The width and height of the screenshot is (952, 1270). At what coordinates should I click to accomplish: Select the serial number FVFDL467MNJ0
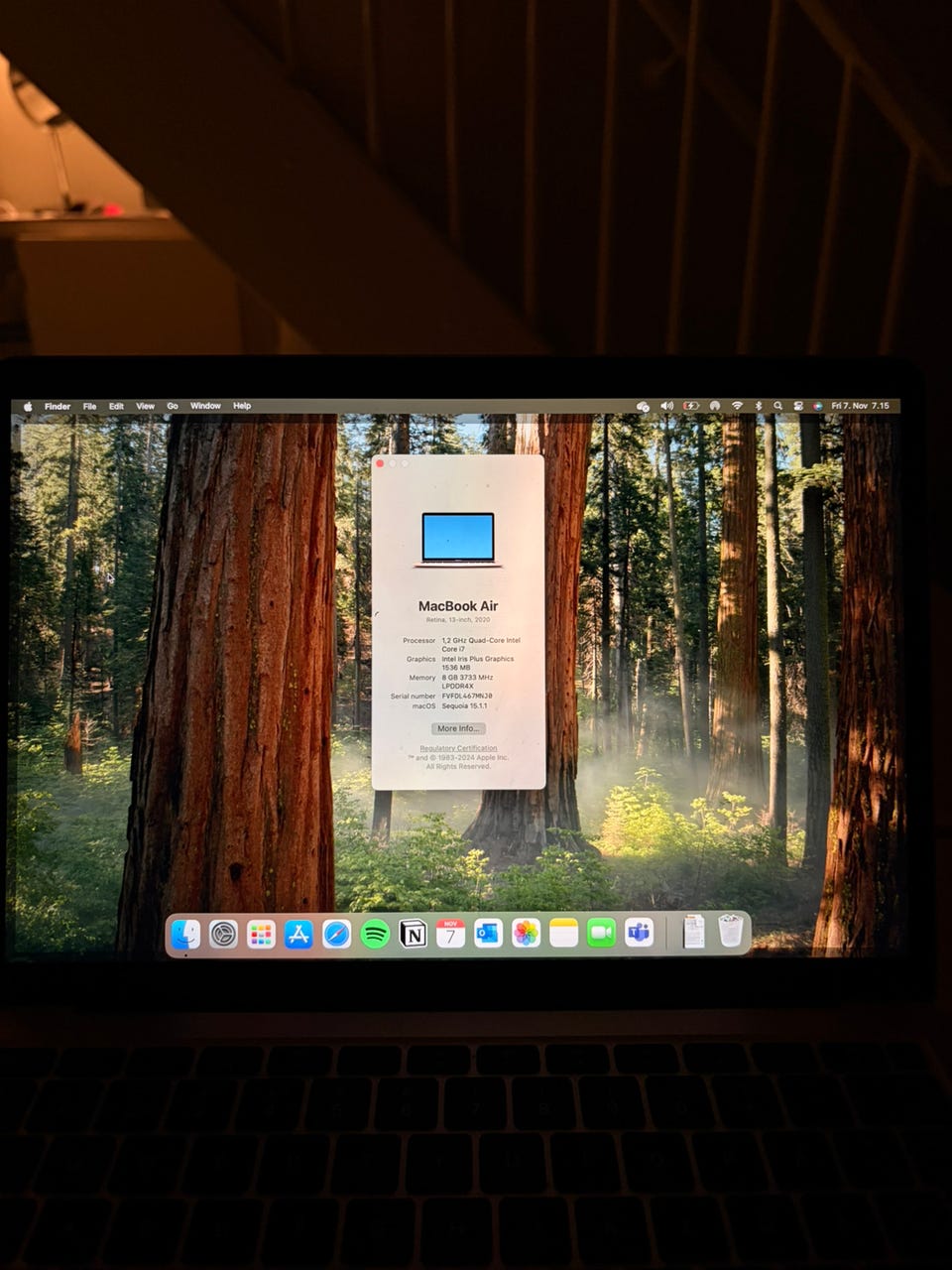[x=466, y=696]
